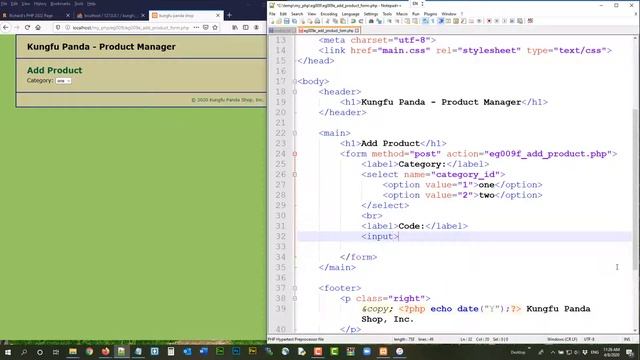The width and height of the screenshot is (640, 360).
Task: Go back in Firefox
Action: coord(6,27)
